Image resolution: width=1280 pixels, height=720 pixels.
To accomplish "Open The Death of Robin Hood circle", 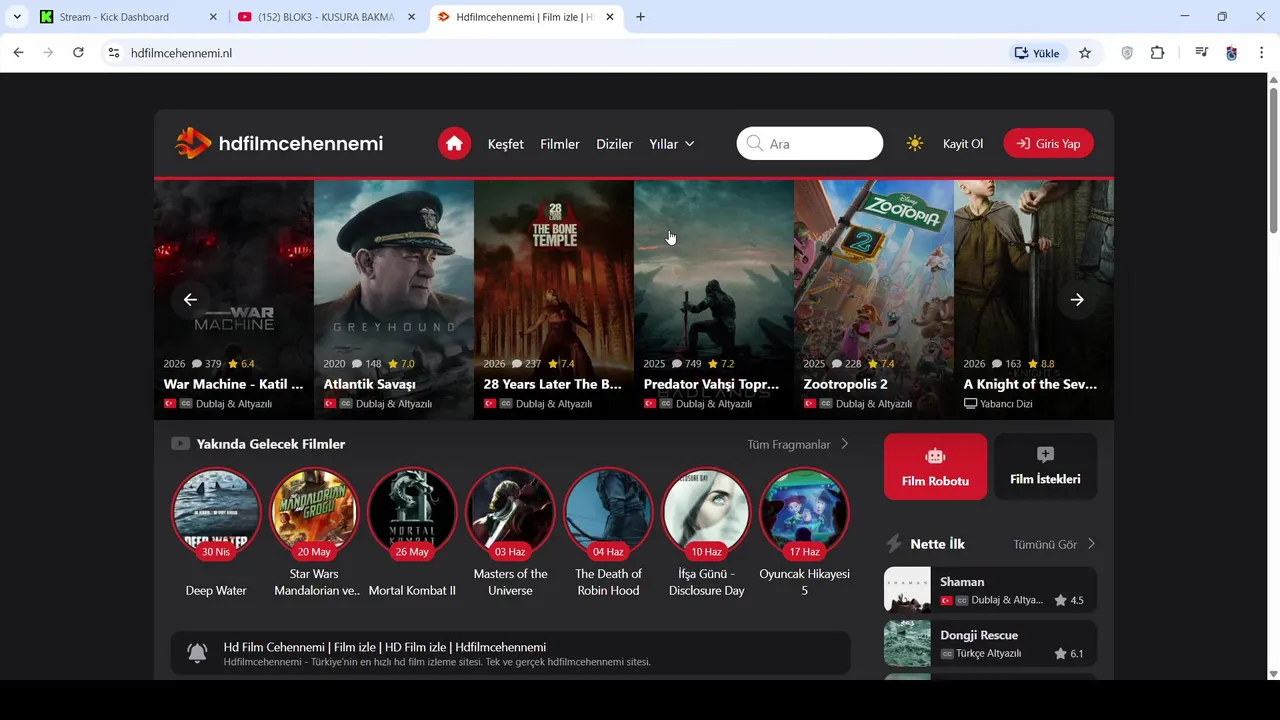I will click(608, 512).
